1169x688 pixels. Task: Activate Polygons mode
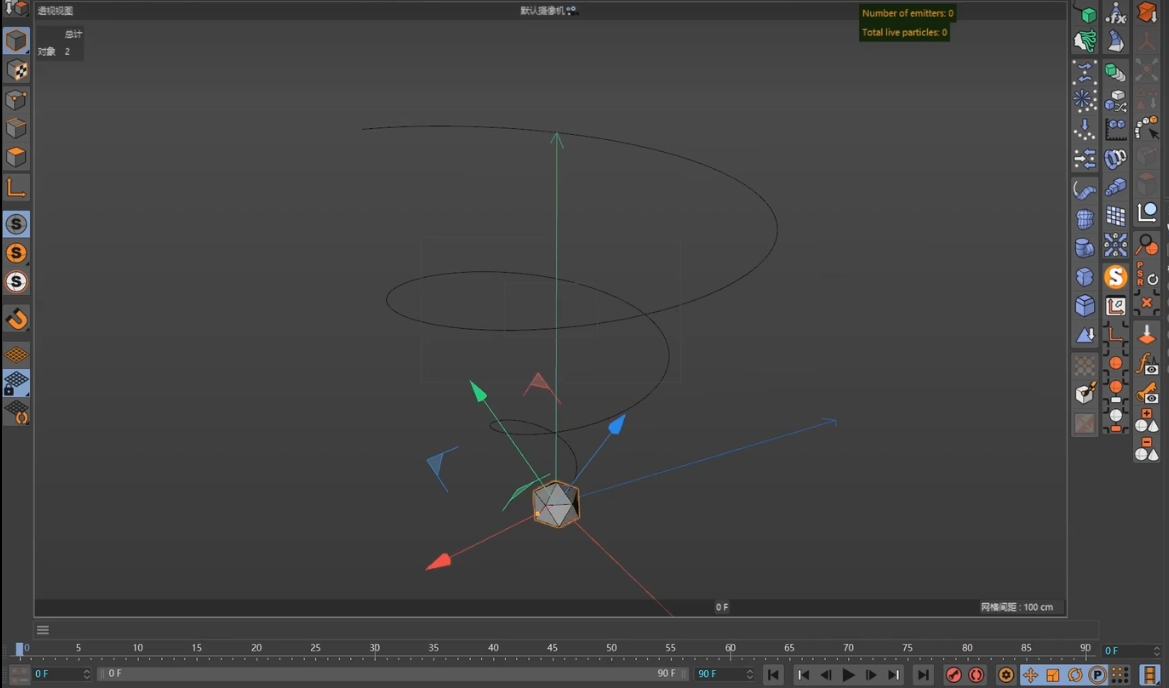point(16,158)
